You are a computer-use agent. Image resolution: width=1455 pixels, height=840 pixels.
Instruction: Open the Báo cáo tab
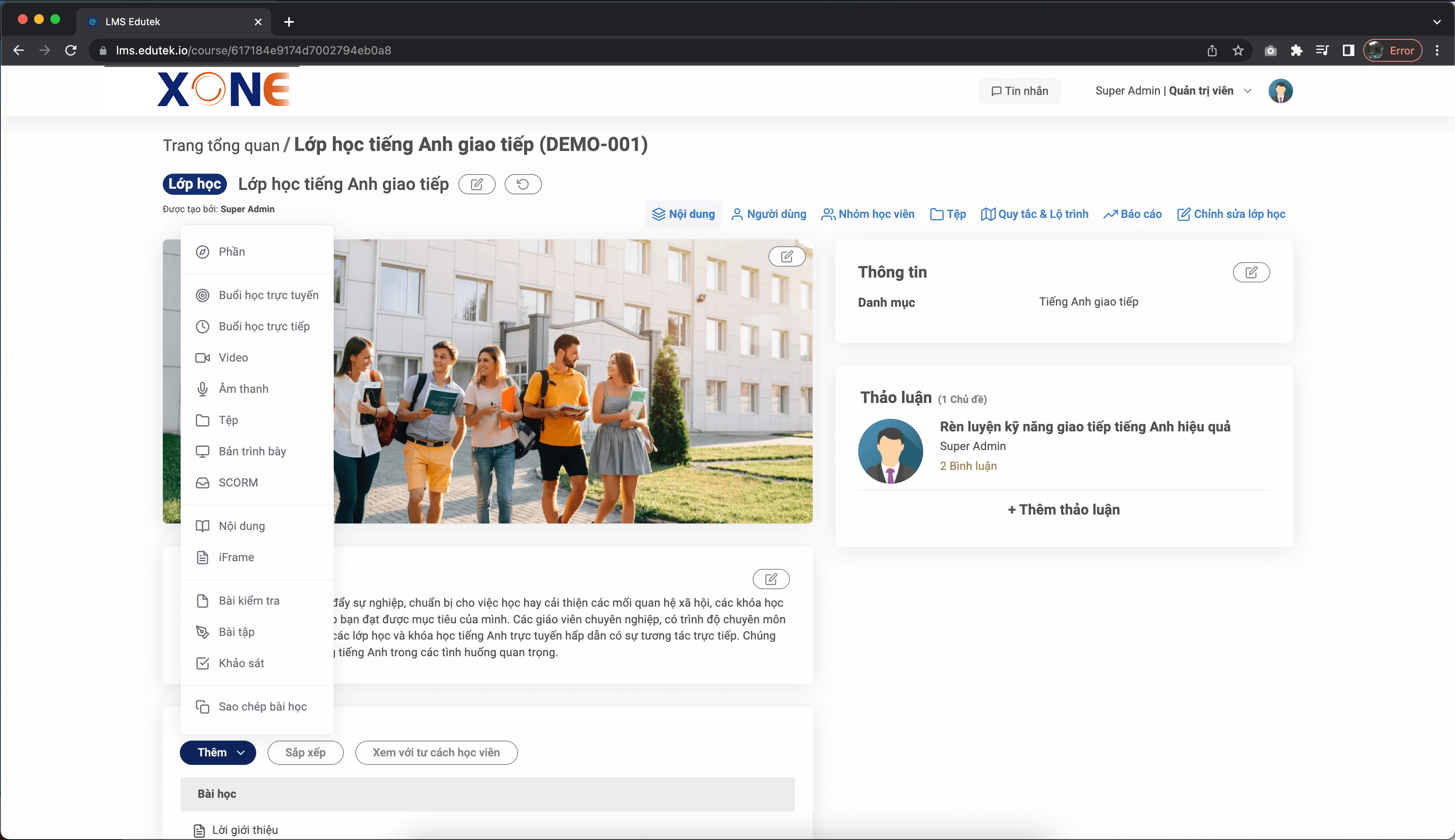tap(1132, 214)
